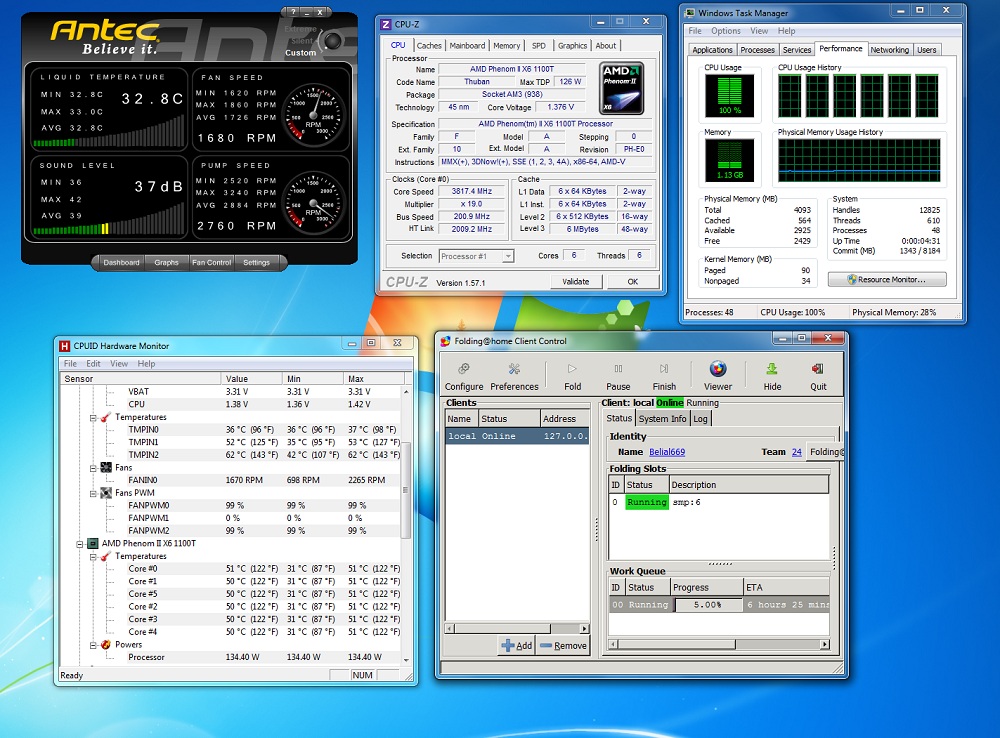Open the Networking tab in Task Manager
The height and width of the screenshot is (738, 1000).
coord(889,50)
